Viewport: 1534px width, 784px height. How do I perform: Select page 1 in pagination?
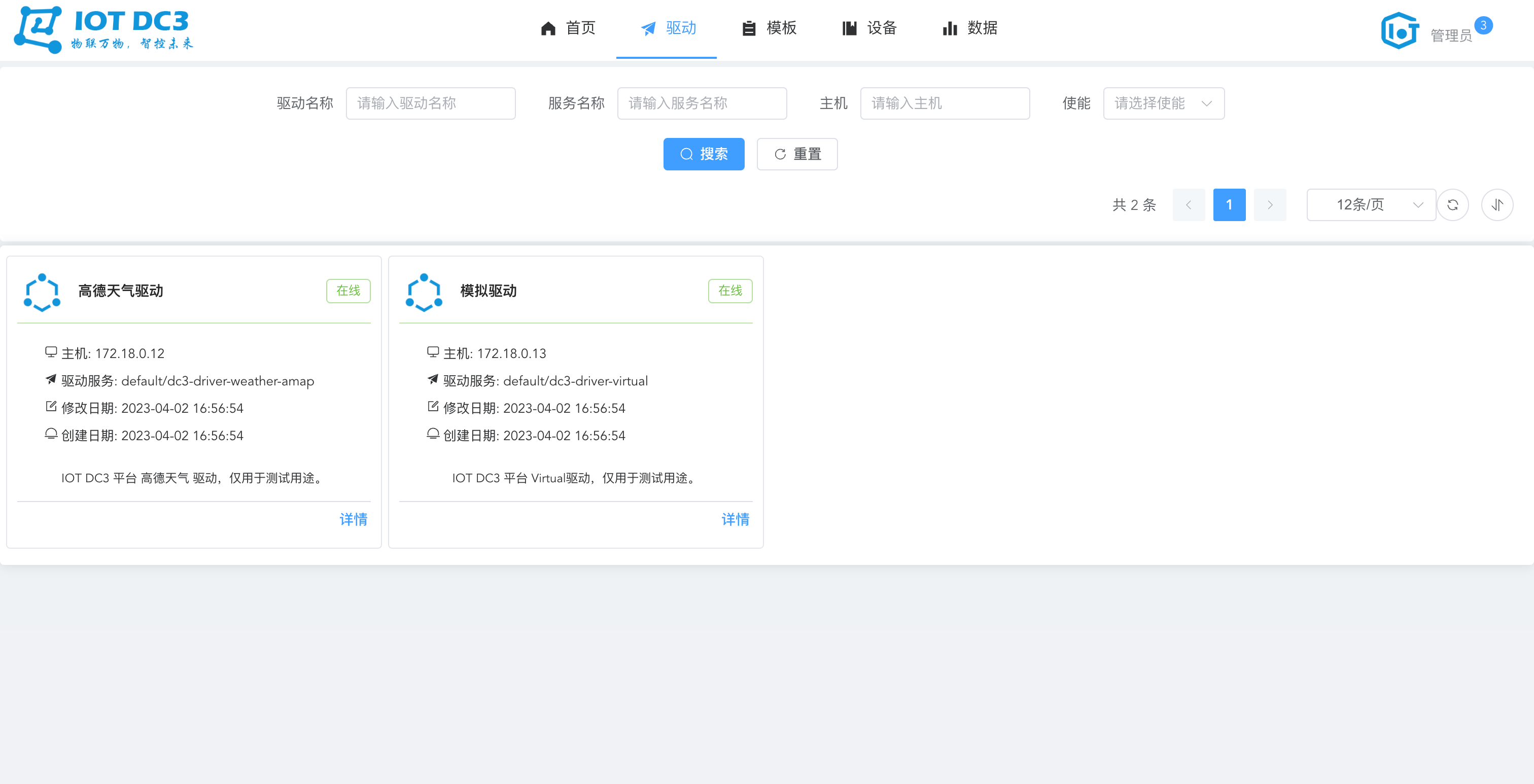tap(1229, 205)
